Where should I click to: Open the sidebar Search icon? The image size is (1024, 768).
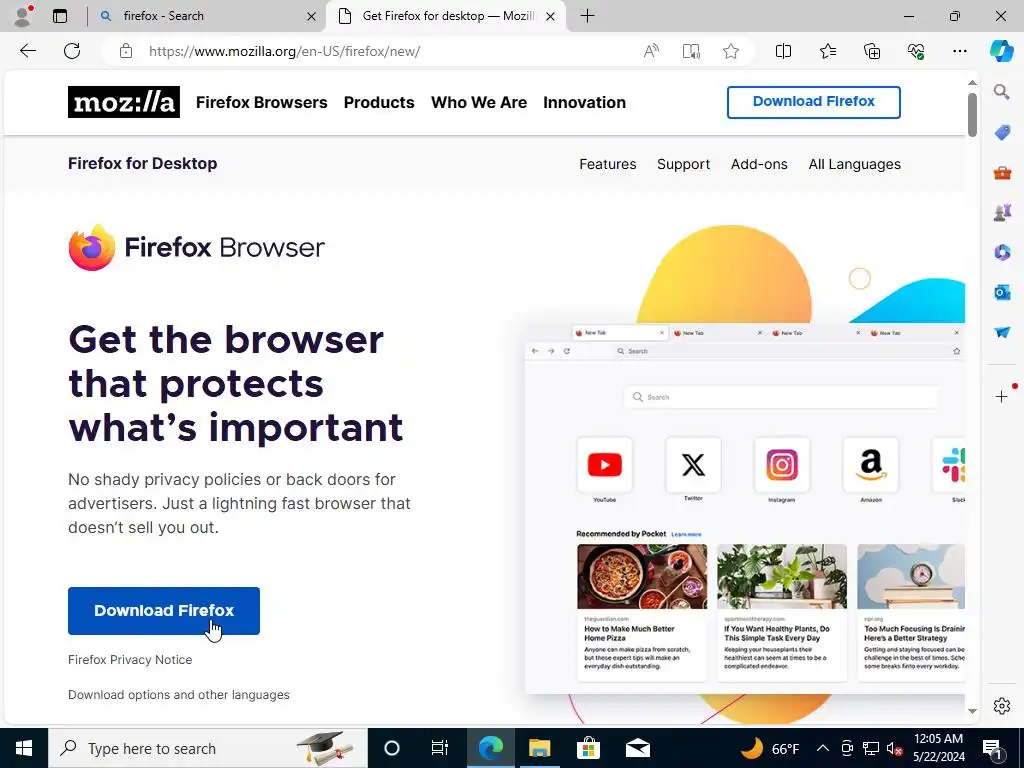pyautogui.click(x=1002, y=92)
